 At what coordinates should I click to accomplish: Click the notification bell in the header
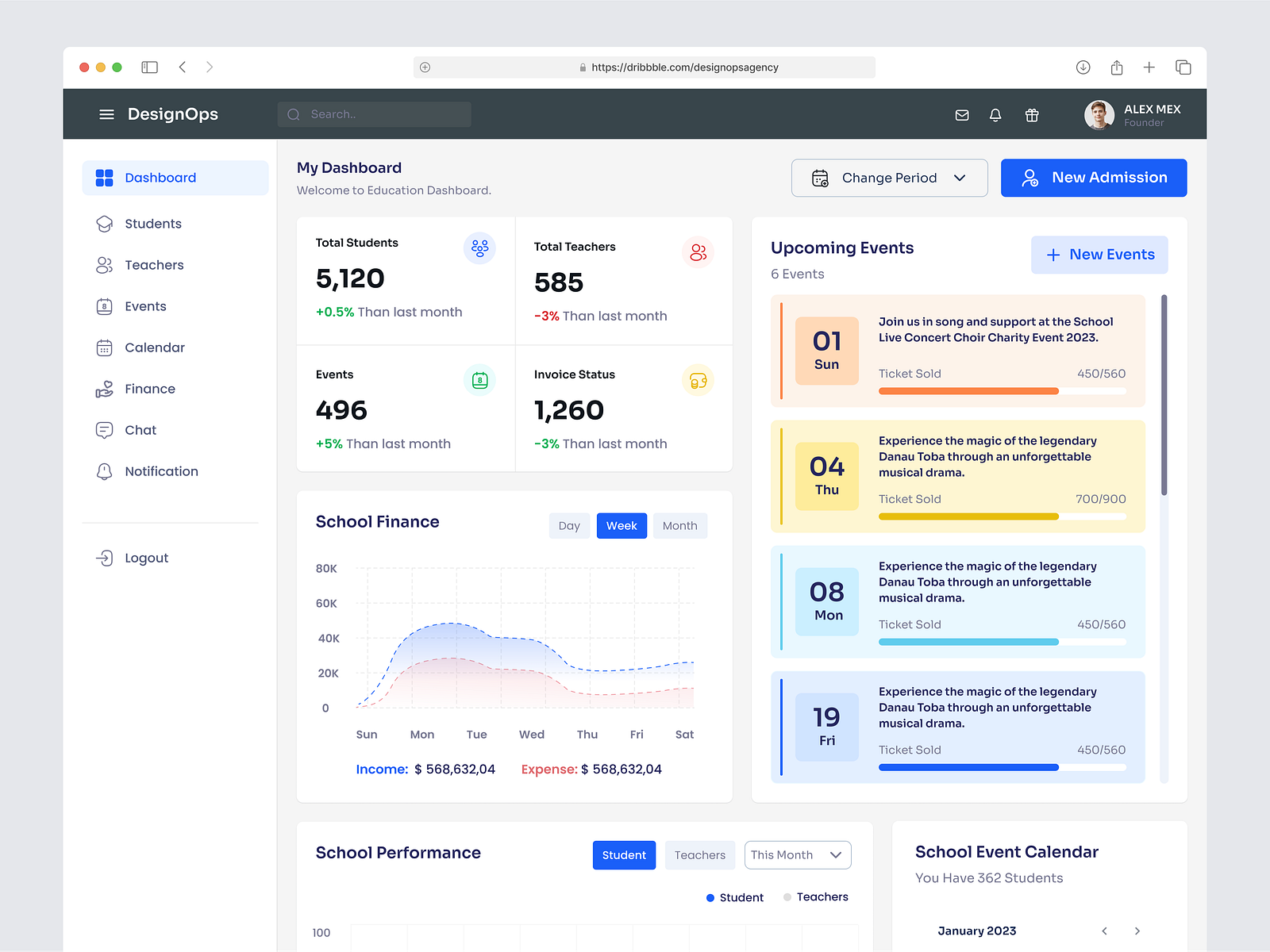point(995,115)
